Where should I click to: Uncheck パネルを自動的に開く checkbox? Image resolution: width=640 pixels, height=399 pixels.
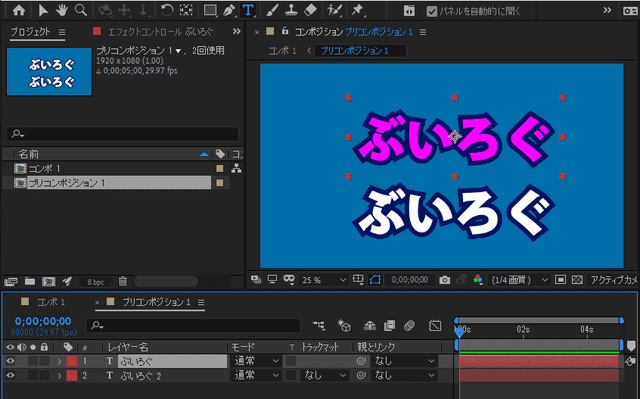tap(431, 11)
